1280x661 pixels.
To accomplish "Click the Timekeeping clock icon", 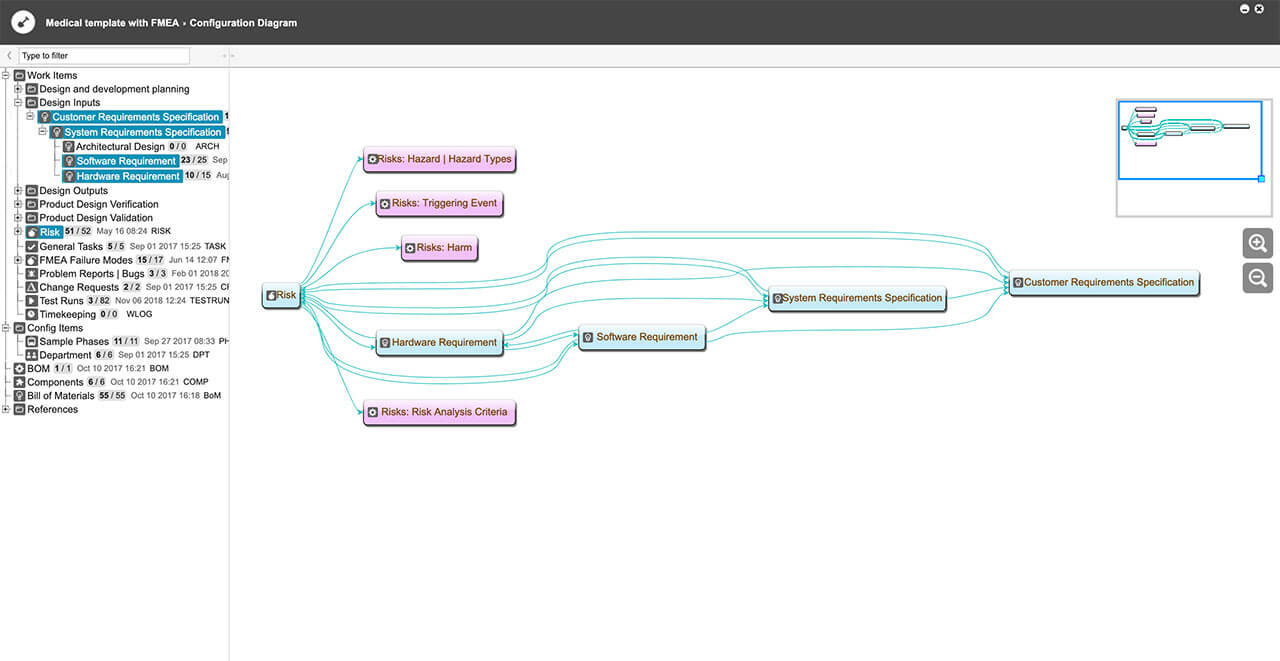I will tap(32, 314).
